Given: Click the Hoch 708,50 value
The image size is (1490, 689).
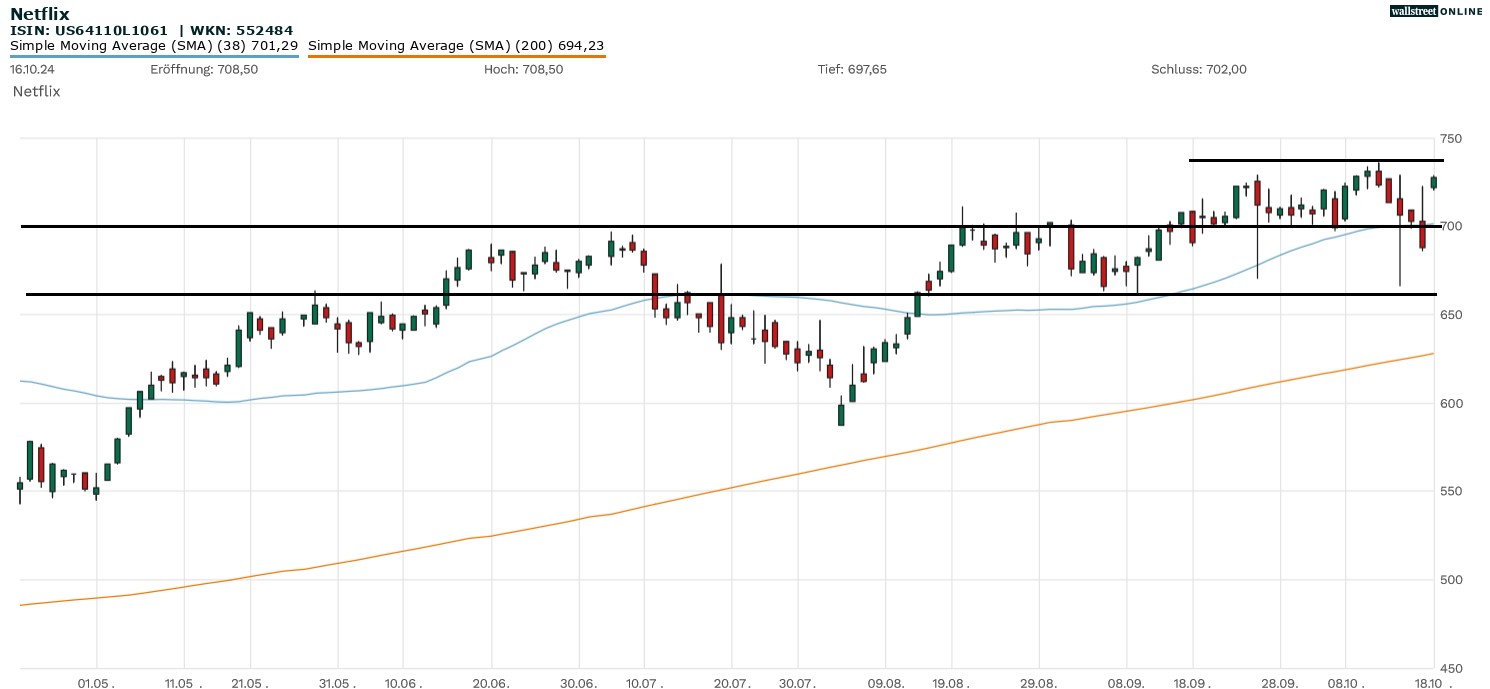Looking at the screenshot, I should pos(523,70).
